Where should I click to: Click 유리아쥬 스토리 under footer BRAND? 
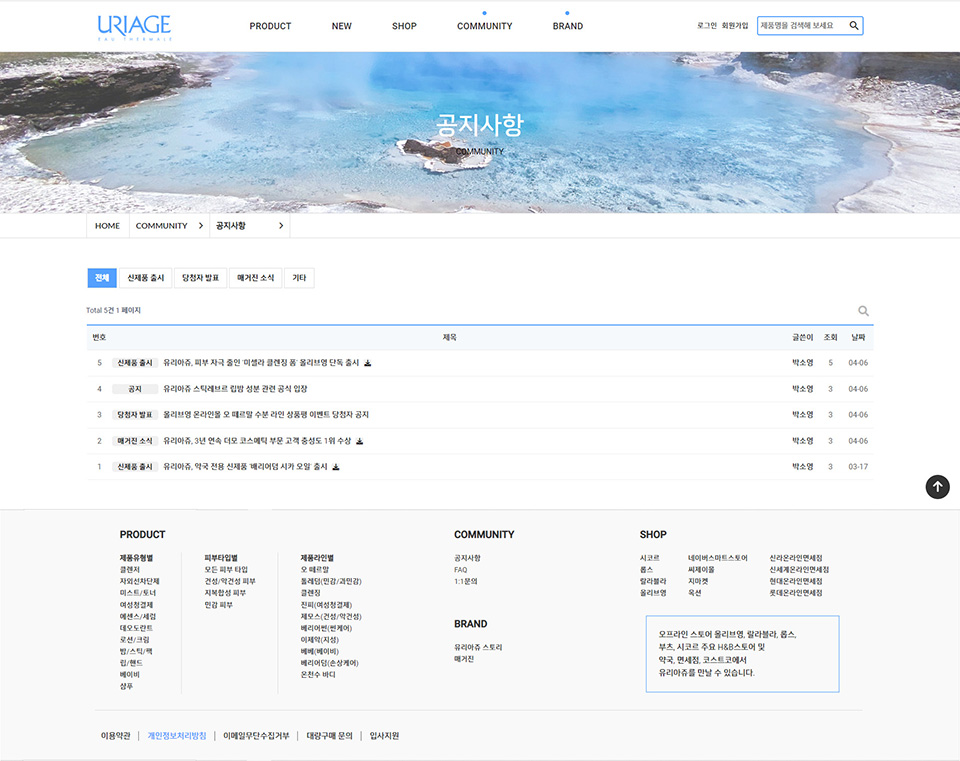tap(478, 647)
